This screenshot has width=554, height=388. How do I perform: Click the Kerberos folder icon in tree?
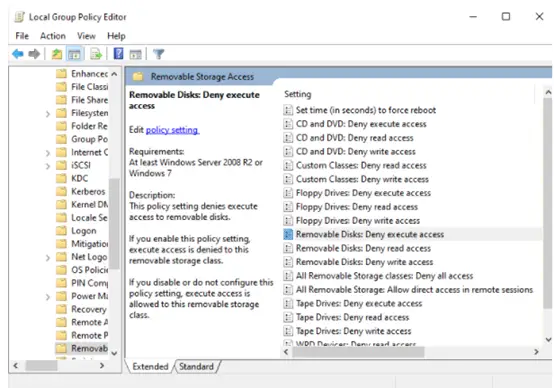tap(61, 191)
